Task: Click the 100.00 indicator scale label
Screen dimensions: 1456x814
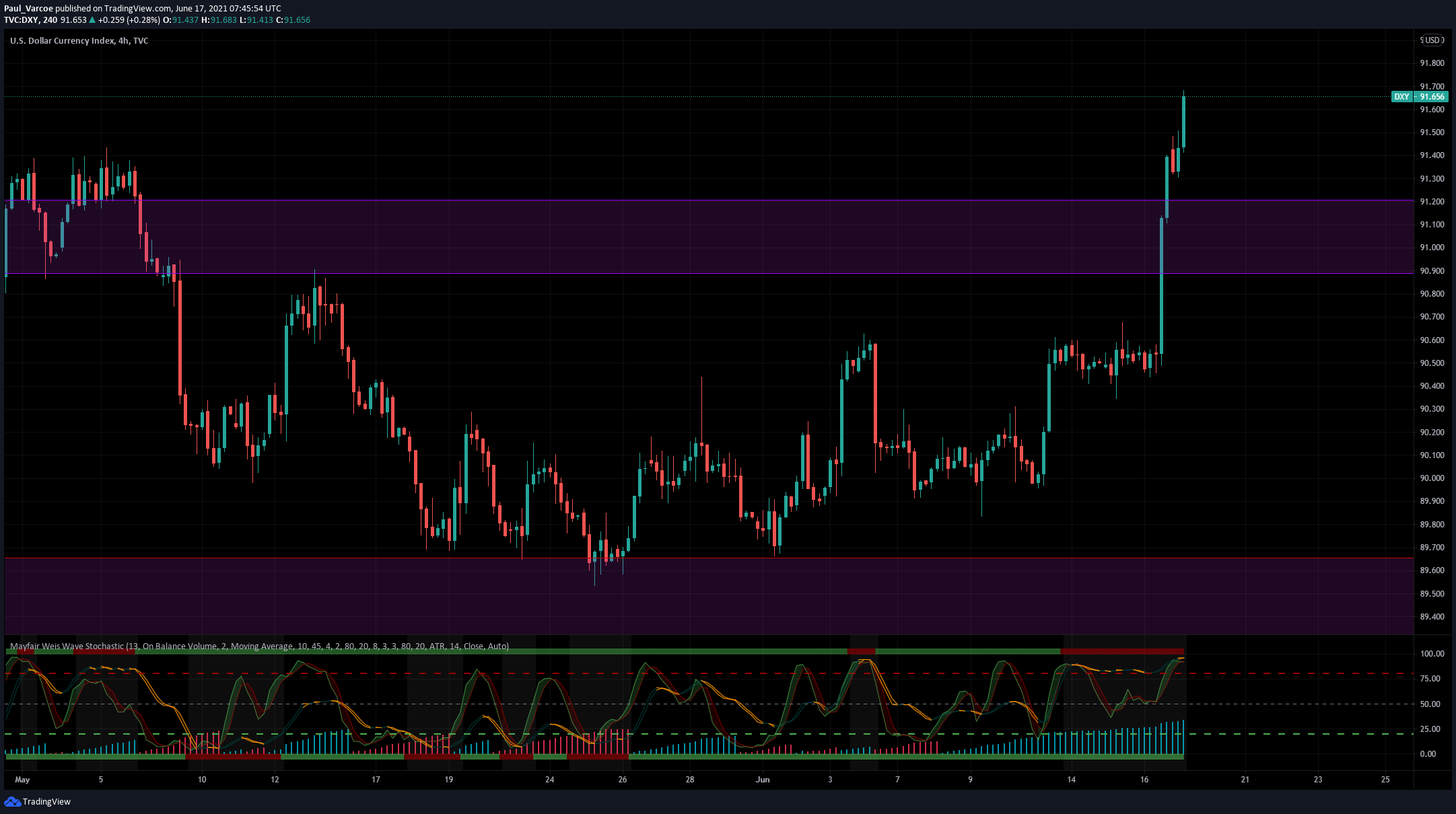Action: 1432,654
